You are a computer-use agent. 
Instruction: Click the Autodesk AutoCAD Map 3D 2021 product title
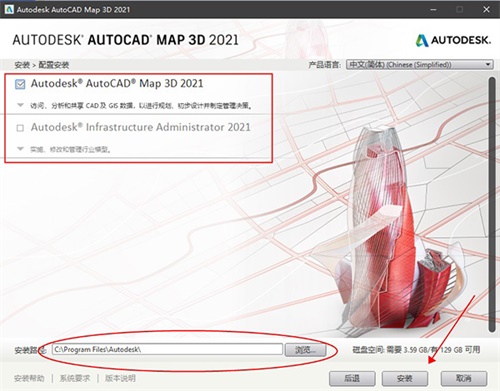[x=117, y=83]
